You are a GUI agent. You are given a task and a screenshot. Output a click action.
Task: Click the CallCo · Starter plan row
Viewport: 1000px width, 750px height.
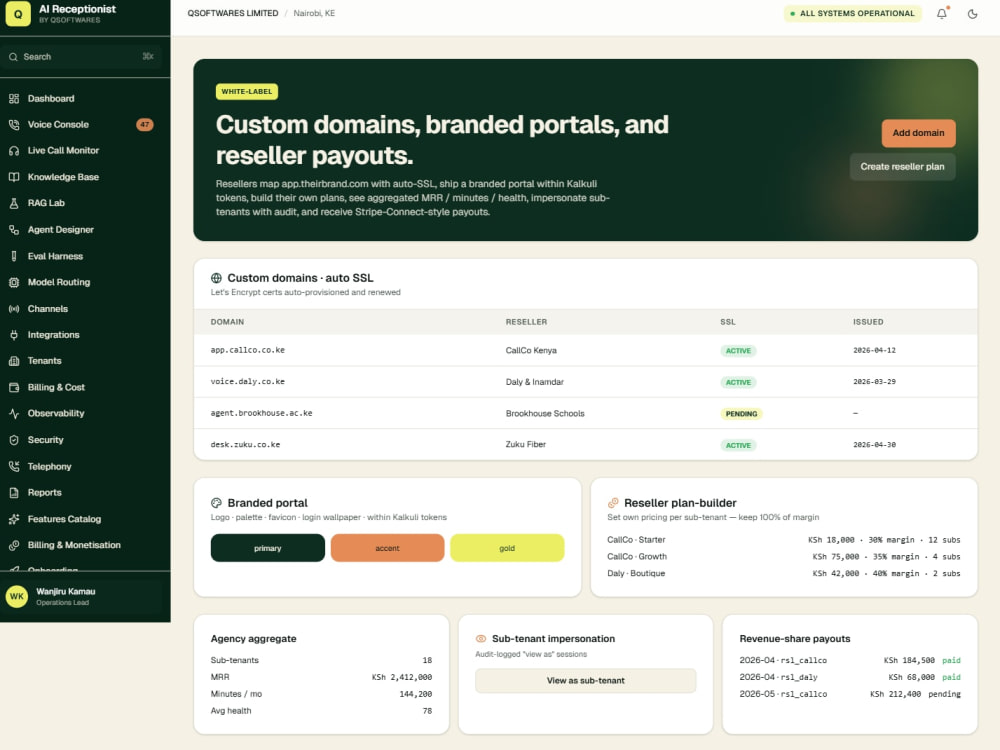pos(784,540)
